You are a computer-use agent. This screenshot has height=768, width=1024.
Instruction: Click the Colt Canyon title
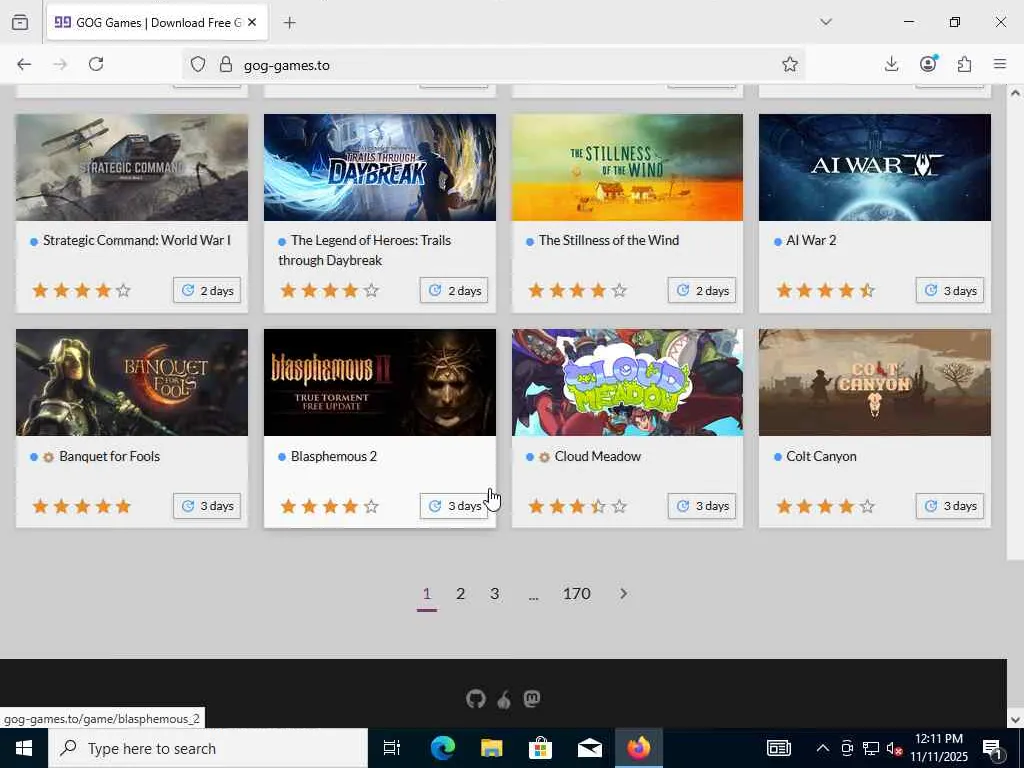tap(821, 456)
